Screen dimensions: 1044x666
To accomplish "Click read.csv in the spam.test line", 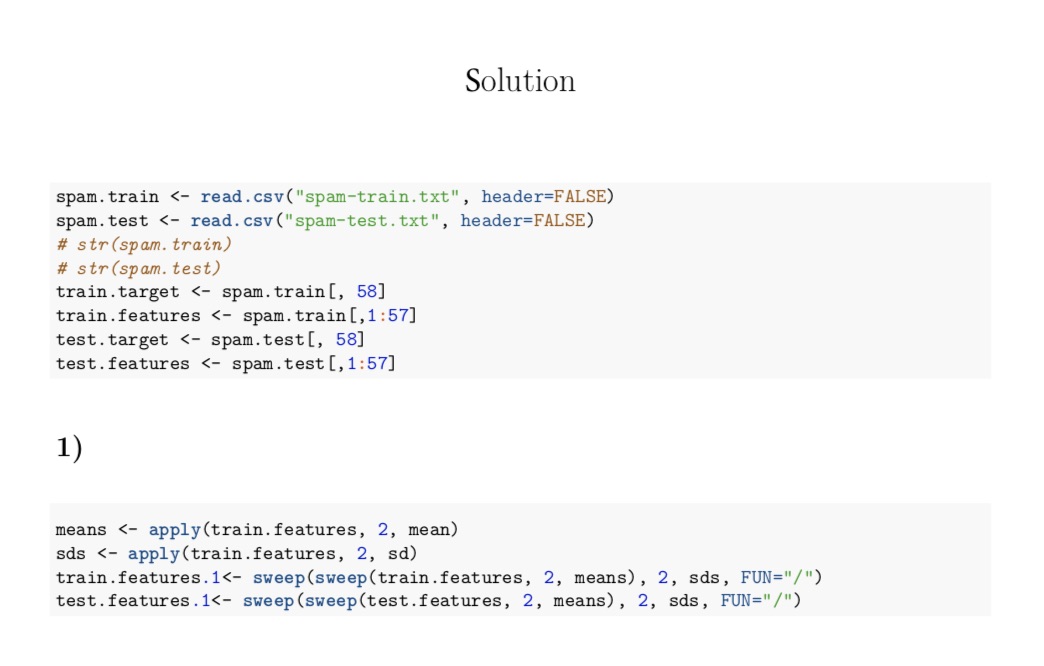I will [226, 220].
